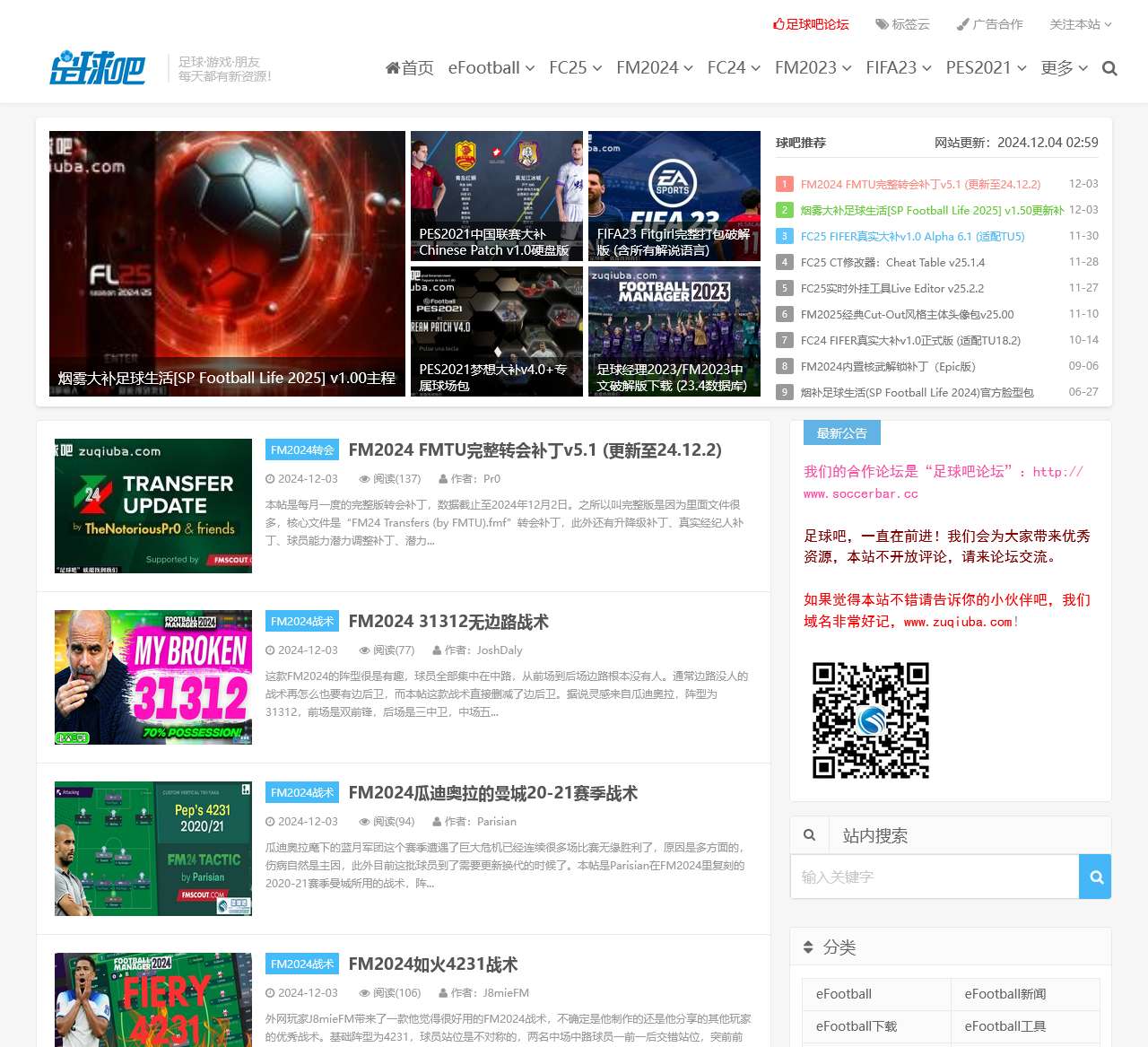
Task: Click the QR code image
Action: pos(871,720)
